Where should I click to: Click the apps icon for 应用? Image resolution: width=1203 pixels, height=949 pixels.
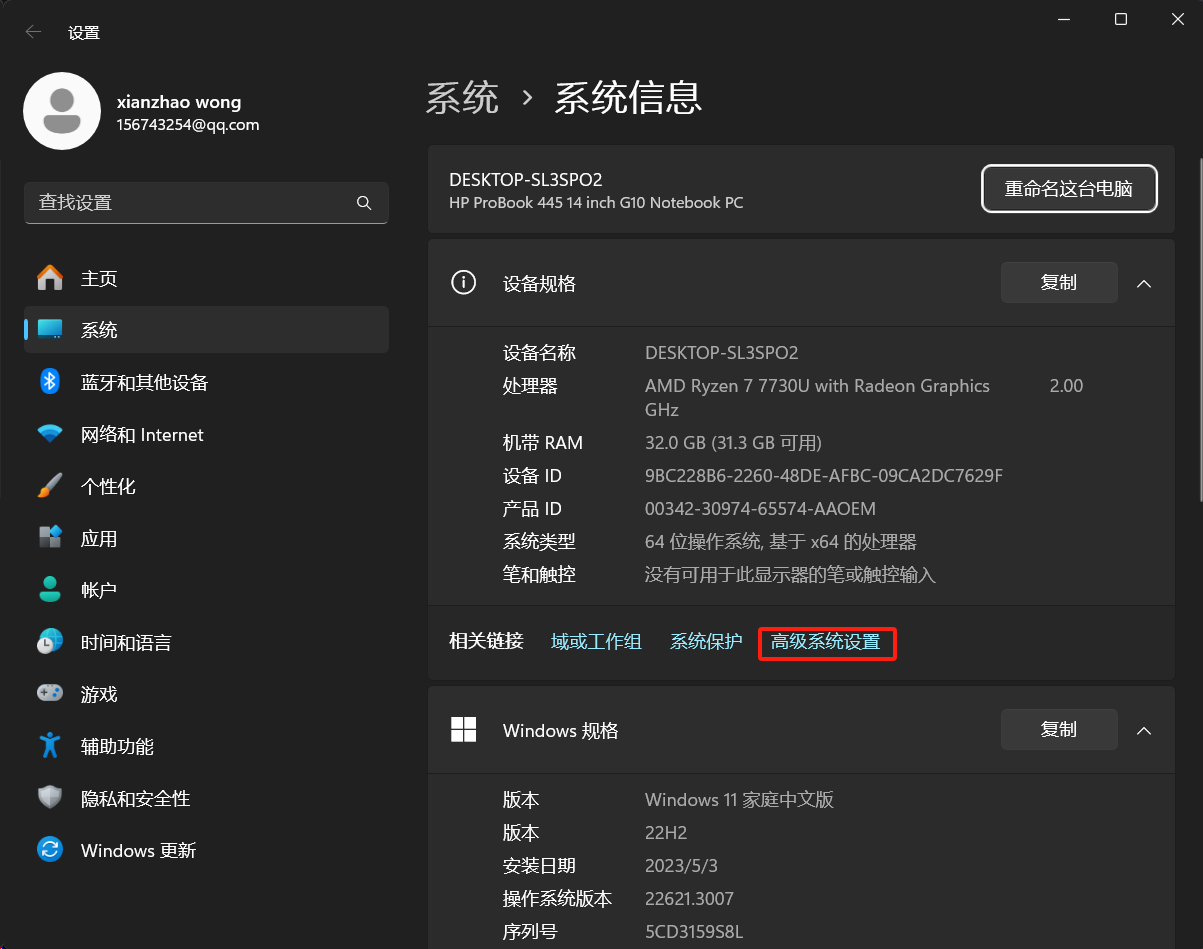point(50,538)
